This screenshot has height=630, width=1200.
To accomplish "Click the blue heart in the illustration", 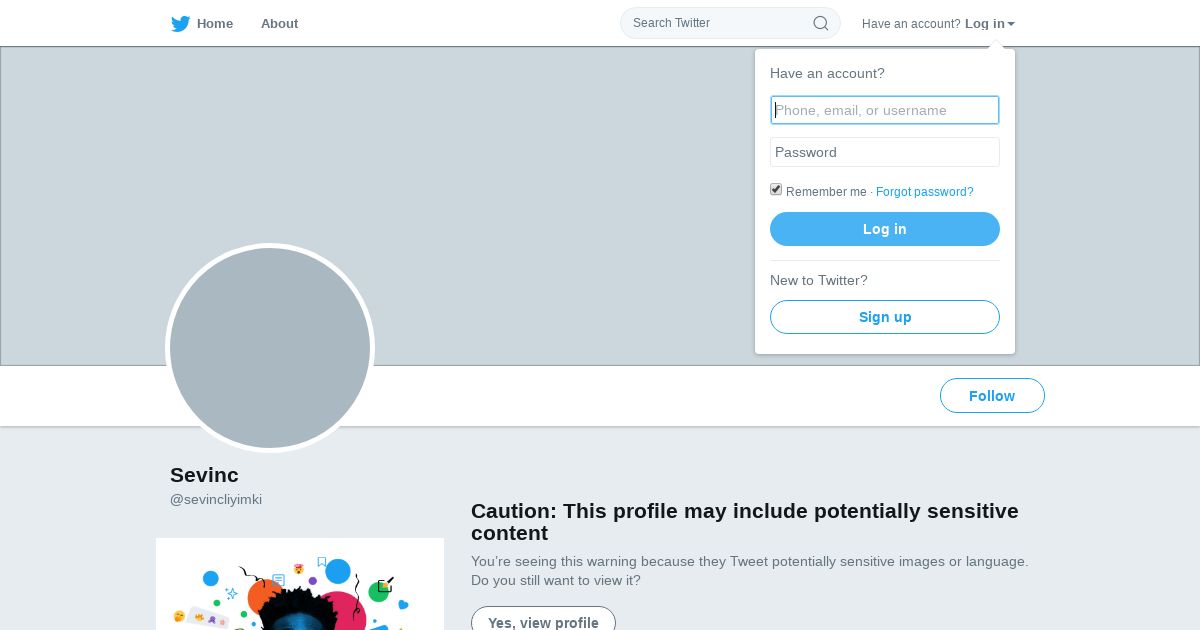I will [x=403, y=605].
